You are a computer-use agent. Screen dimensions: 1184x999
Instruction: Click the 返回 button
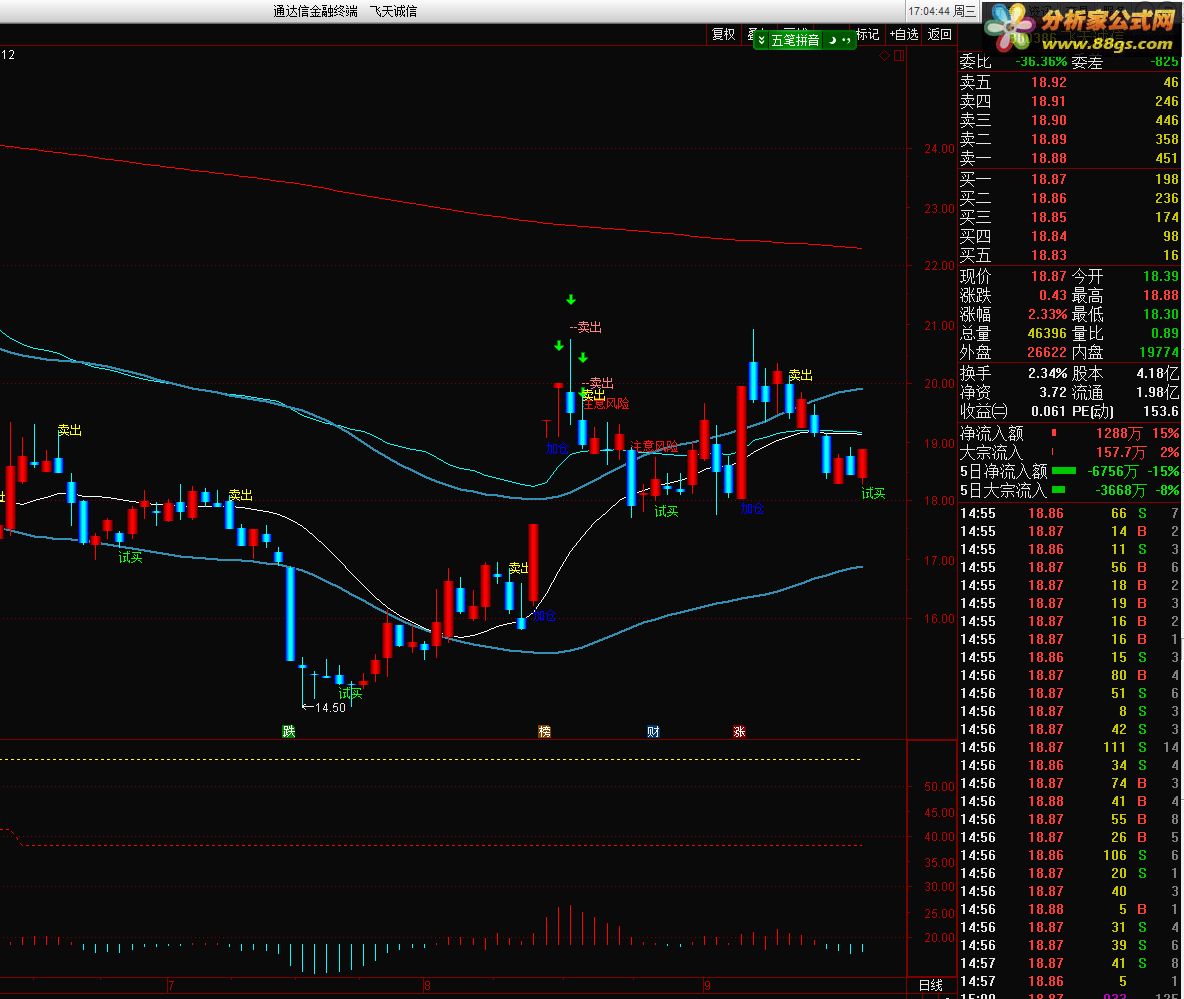[939, 34]
